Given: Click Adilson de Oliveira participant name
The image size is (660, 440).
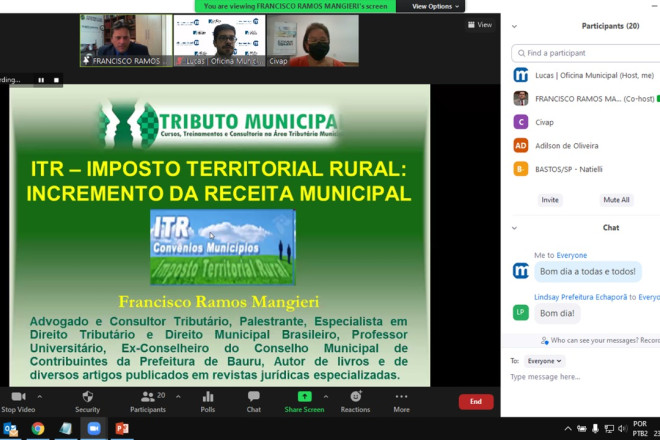Looking at the screenshot, I should [567, 146].
